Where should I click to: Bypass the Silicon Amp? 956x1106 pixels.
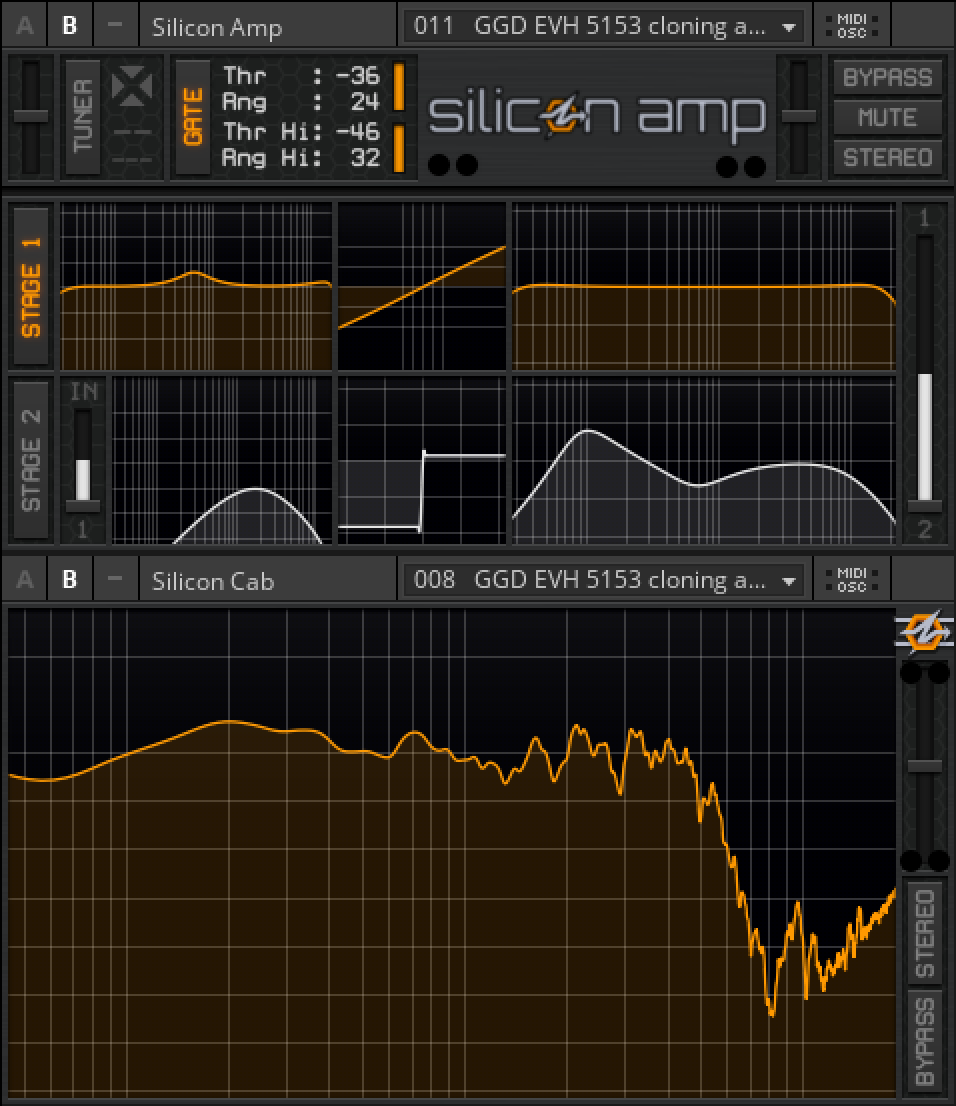click(888, 78)
